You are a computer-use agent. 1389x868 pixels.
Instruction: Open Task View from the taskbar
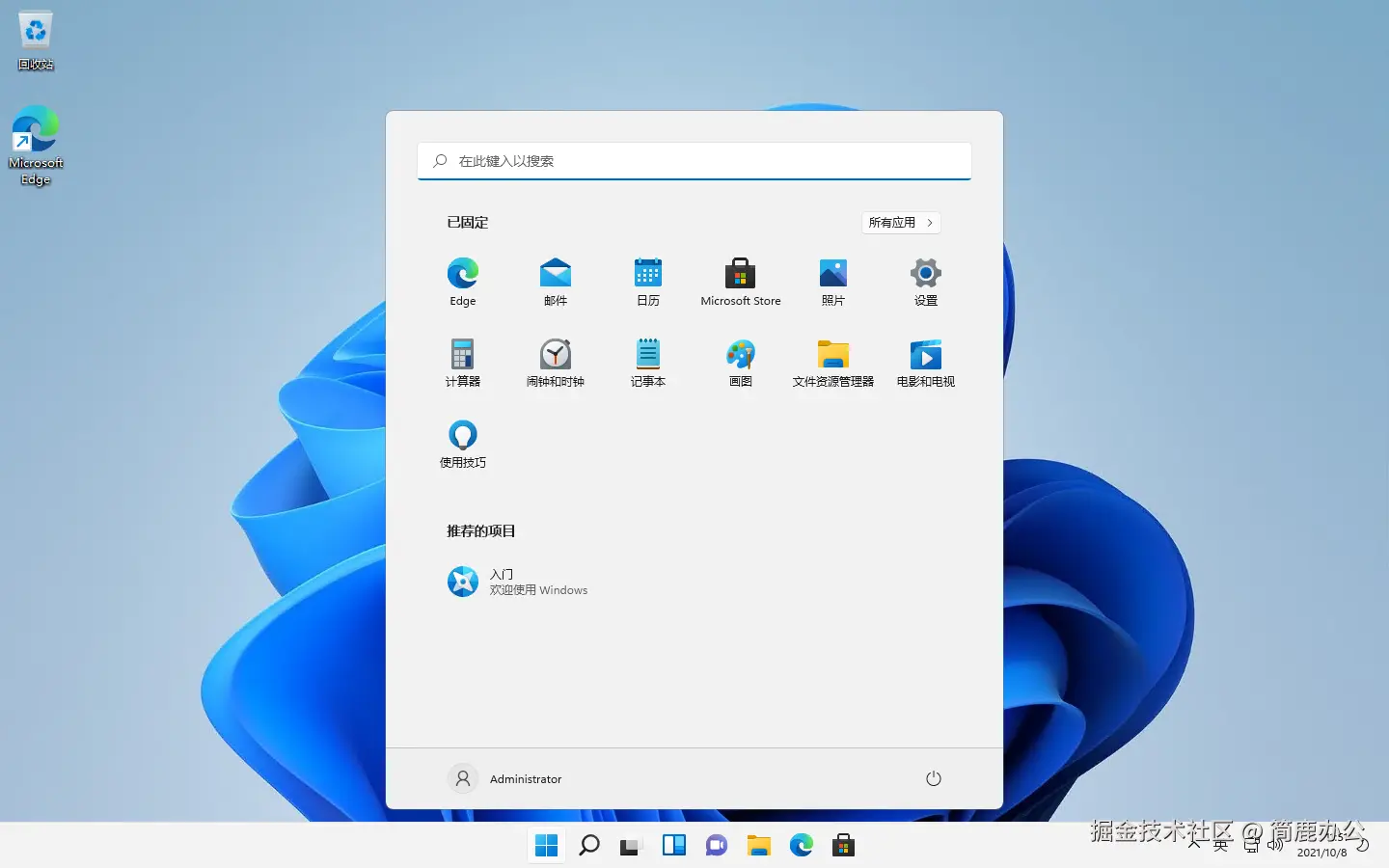631,845
